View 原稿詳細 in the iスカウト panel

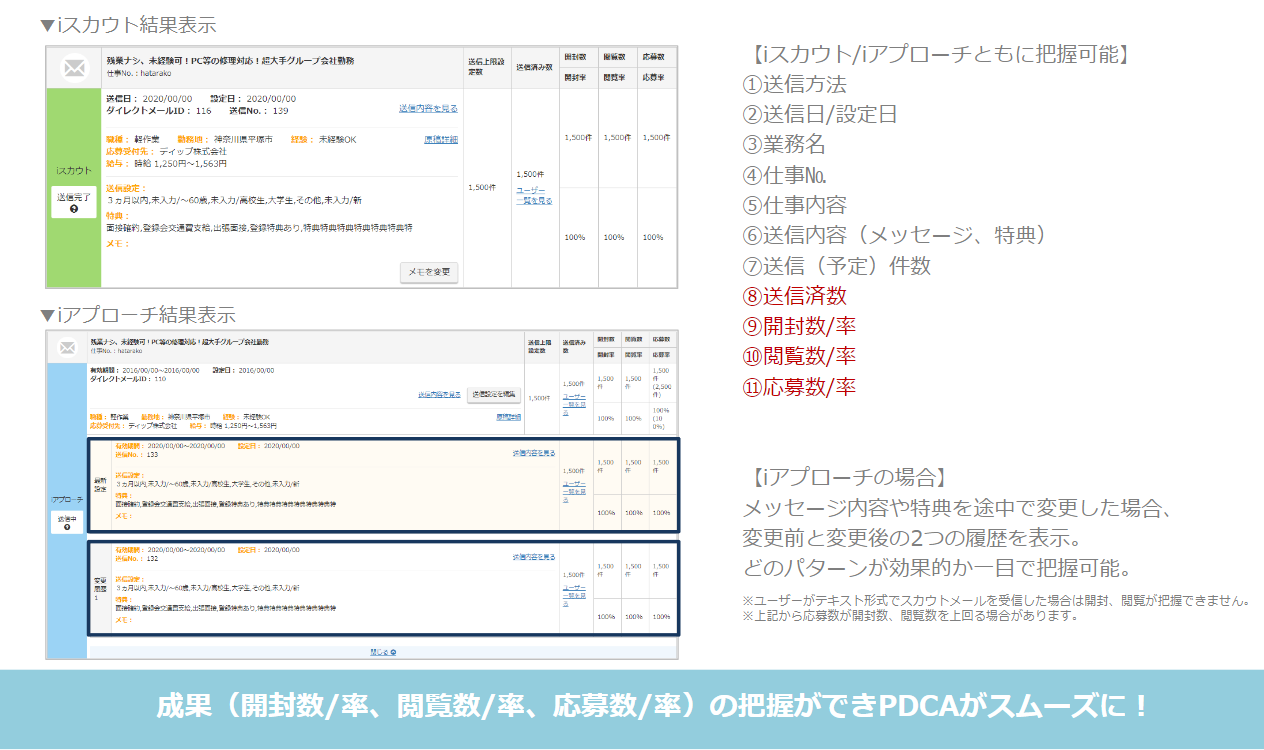point(440,138)
